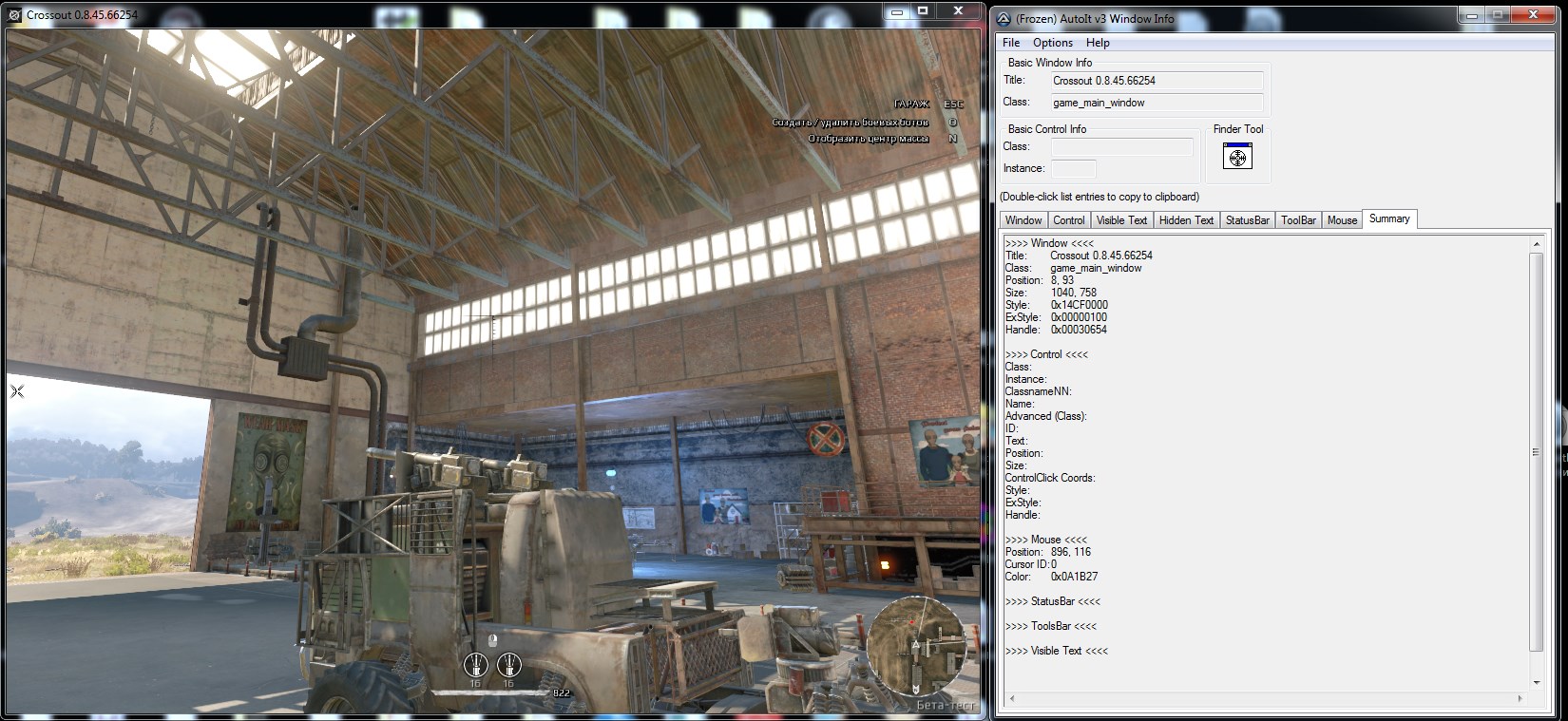Close the AutoIt Window Info window
The width and height of the screenshot is (1568, 721).
(1532, 14)
